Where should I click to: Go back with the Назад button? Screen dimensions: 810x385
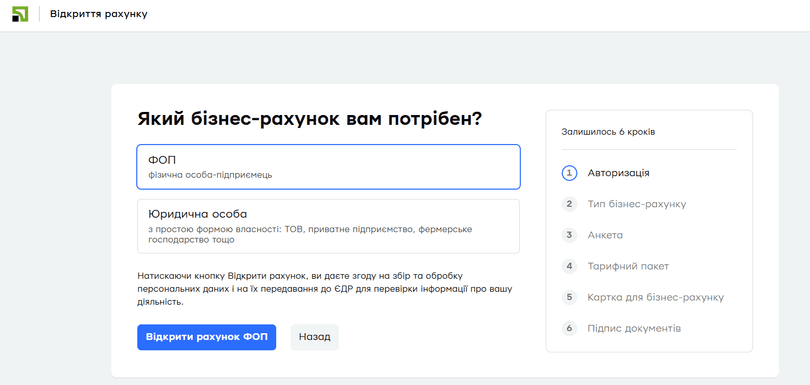tap(315, 337)
